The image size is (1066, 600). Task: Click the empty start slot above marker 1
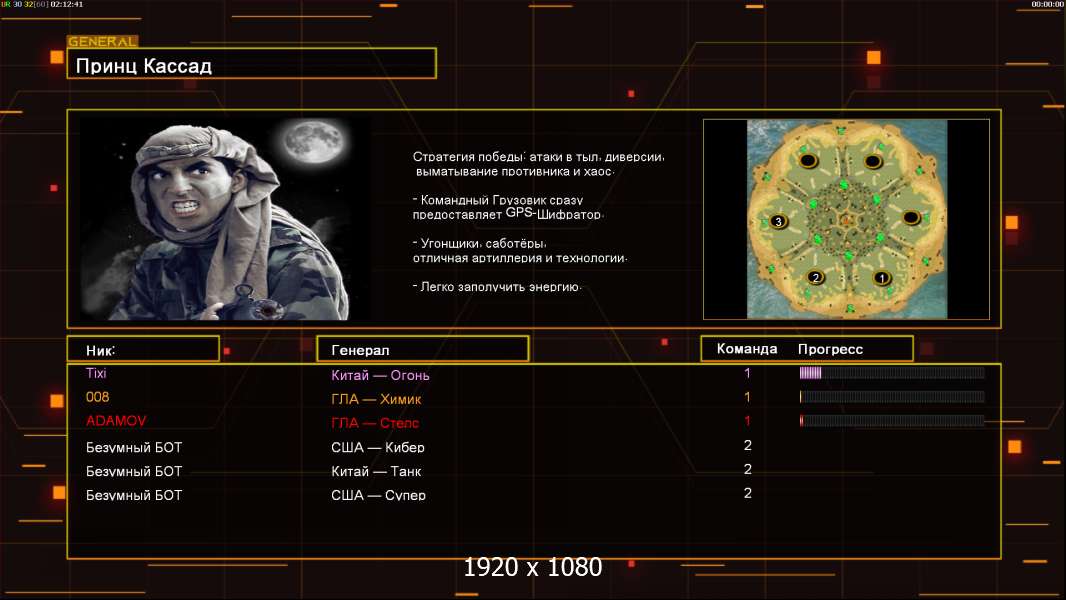873,161
